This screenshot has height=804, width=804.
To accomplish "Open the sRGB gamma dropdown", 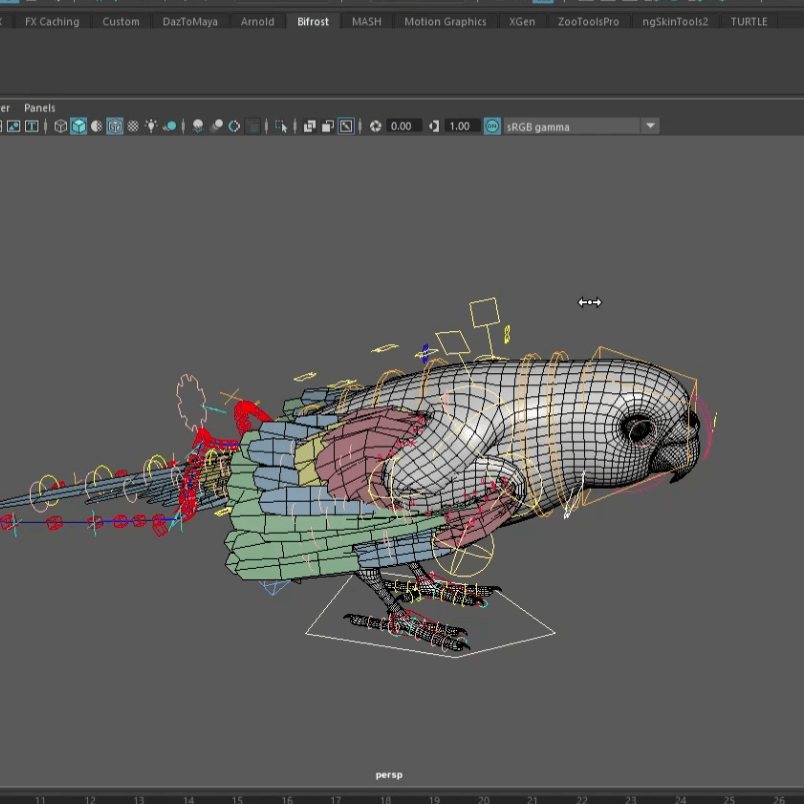I will pos(650,126).
